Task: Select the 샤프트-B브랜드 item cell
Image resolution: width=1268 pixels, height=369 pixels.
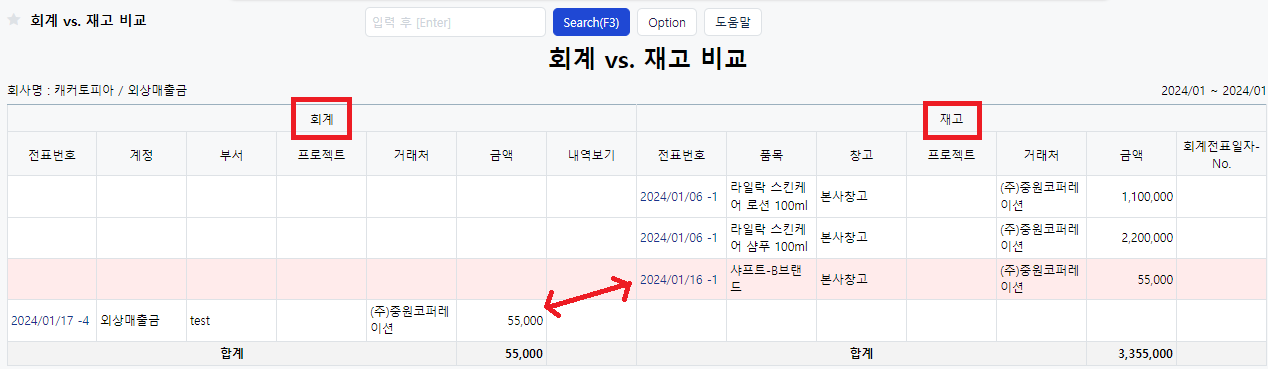Action: coord(771,279)
